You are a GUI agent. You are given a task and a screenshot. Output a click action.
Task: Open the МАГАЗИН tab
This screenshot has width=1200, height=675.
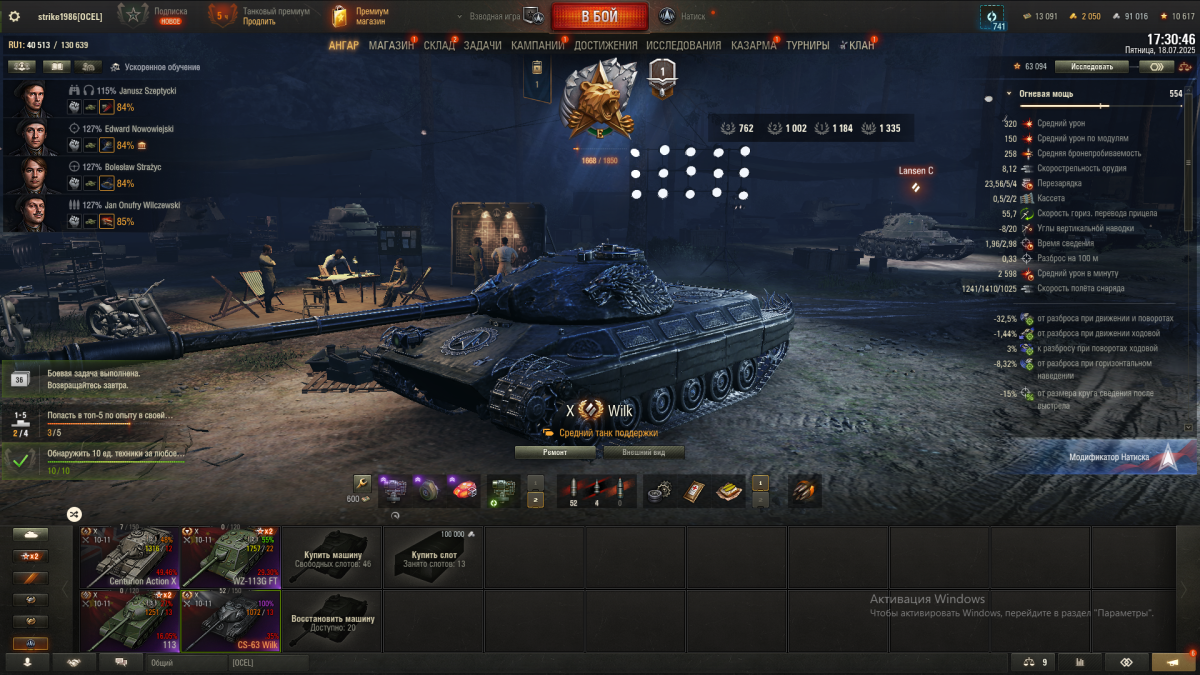tap(391, 45)
